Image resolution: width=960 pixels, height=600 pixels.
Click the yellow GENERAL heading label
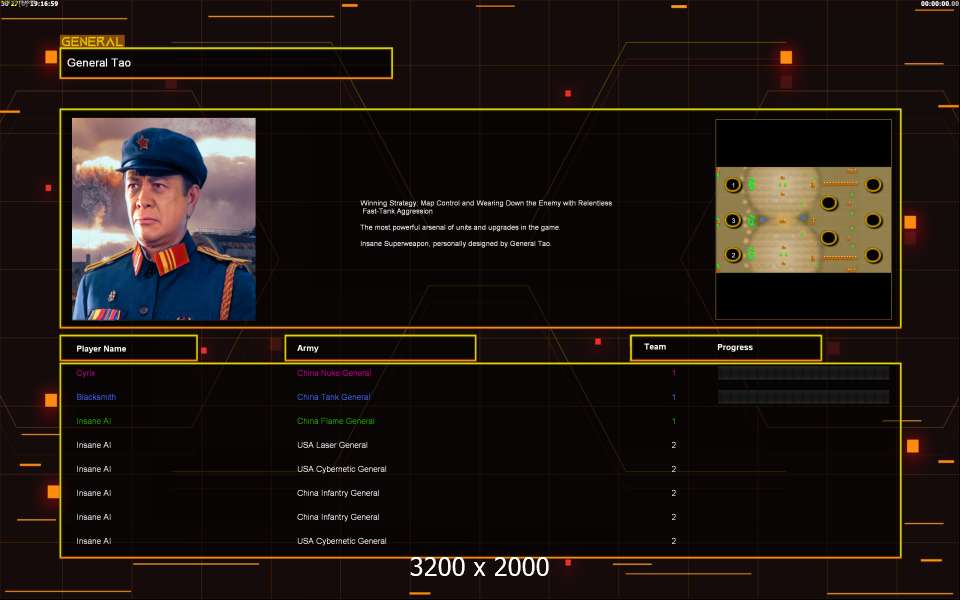click(92, 41)
